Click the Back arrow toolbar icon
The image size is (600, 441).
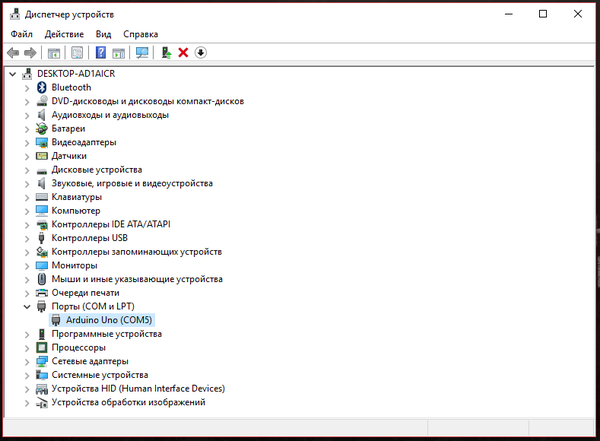[x=13, y=52]
